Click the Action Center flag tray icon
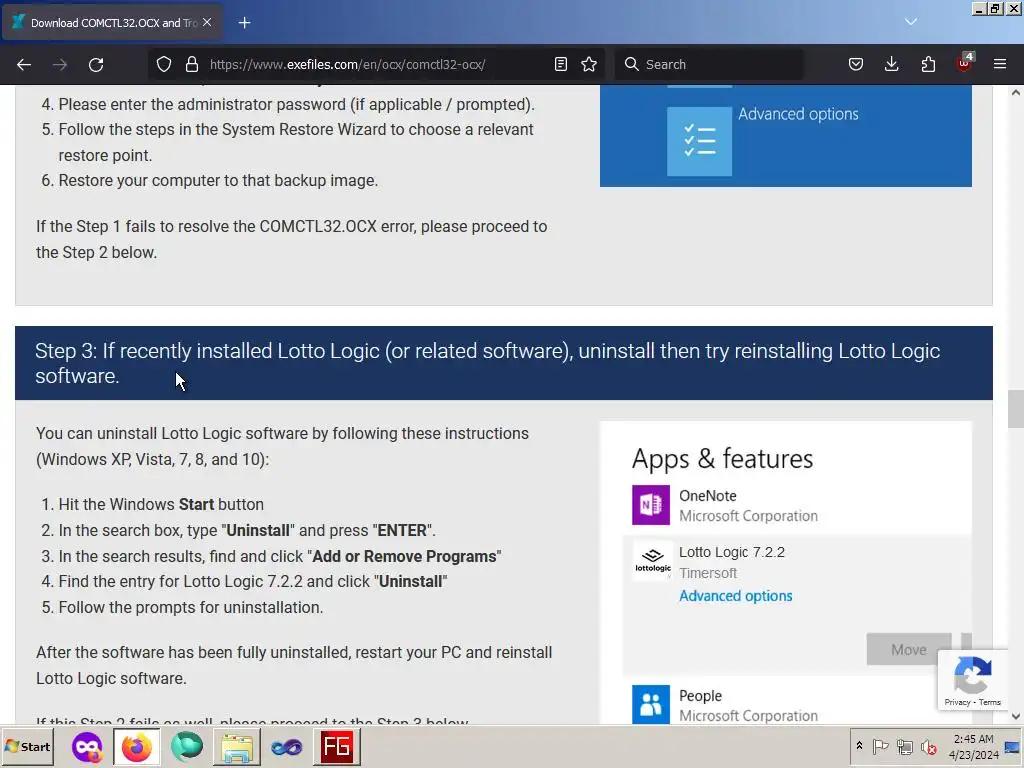The image size is (1024, 768). pyautogui.click(x=880, y=746)
